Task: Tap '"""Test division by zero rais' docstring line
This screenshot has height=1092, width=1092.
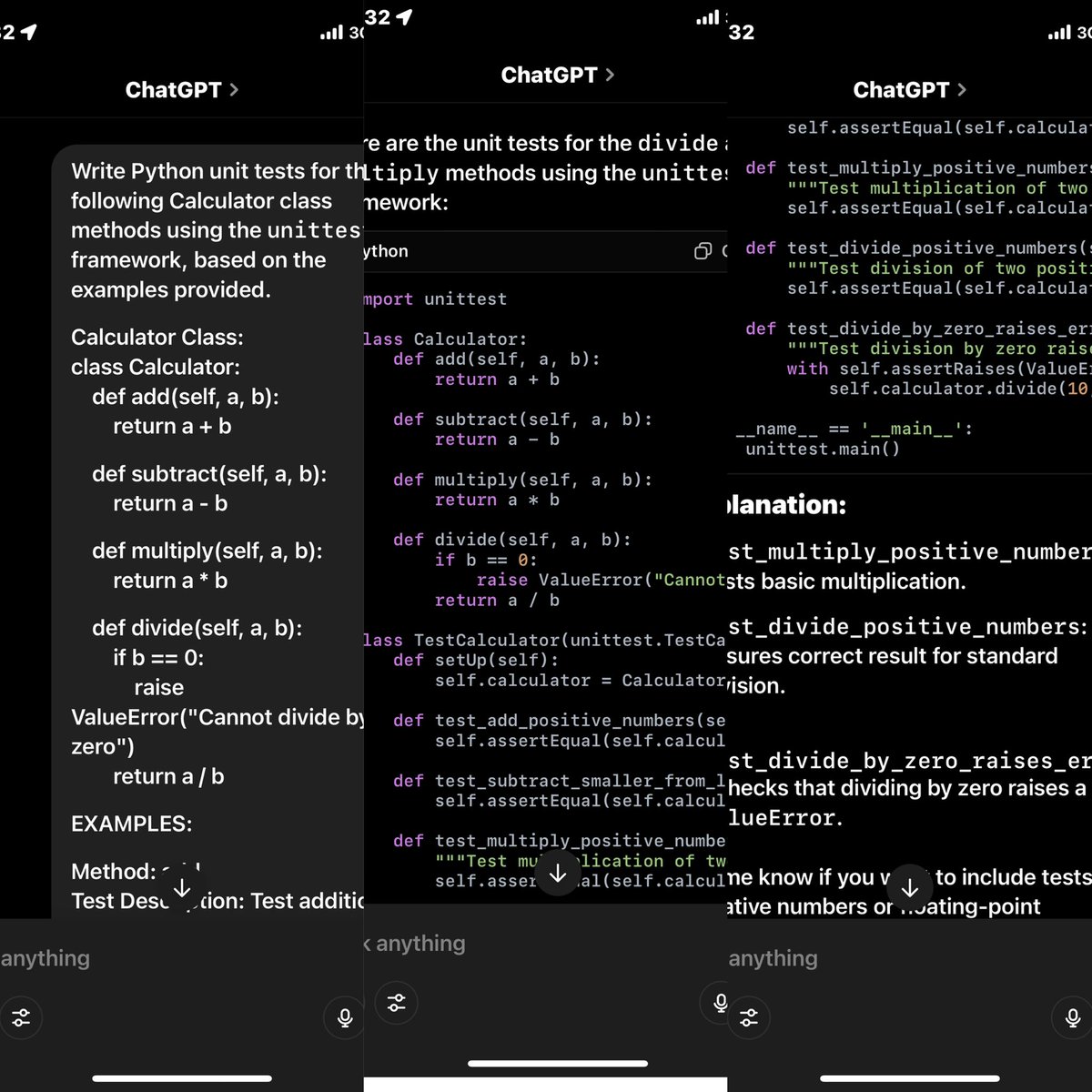Action: pyautogui.click(x=939, y=349)
